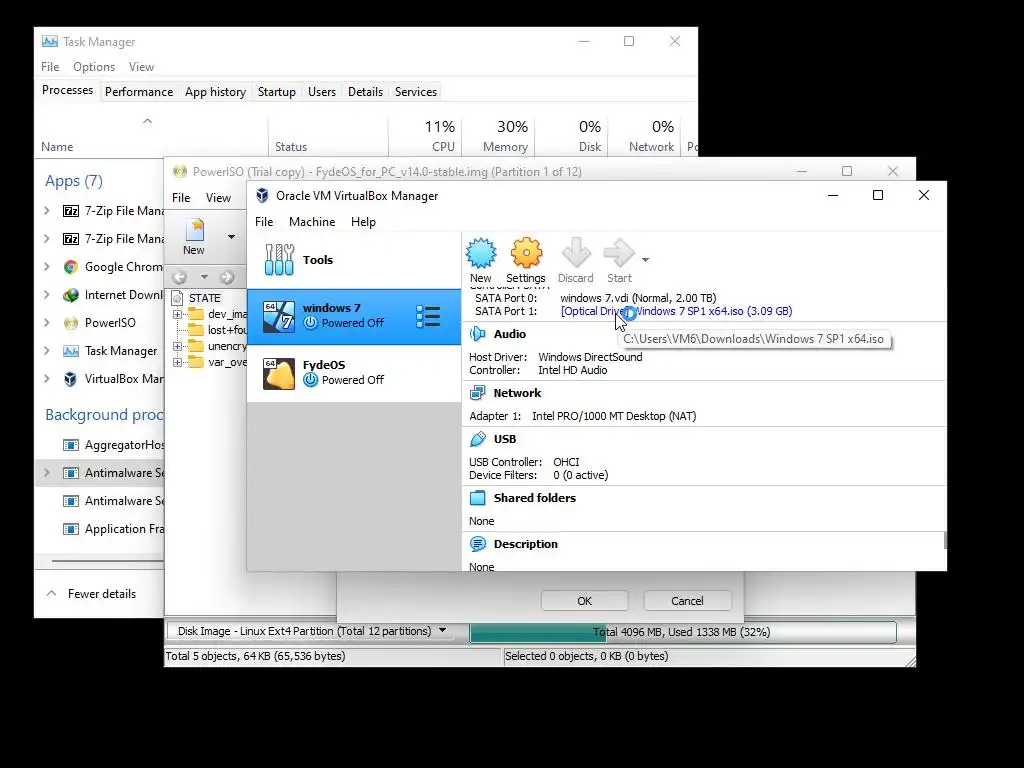Select Tools in VirtualBox sidebar

pyautogui.click(x=354, y=260)
